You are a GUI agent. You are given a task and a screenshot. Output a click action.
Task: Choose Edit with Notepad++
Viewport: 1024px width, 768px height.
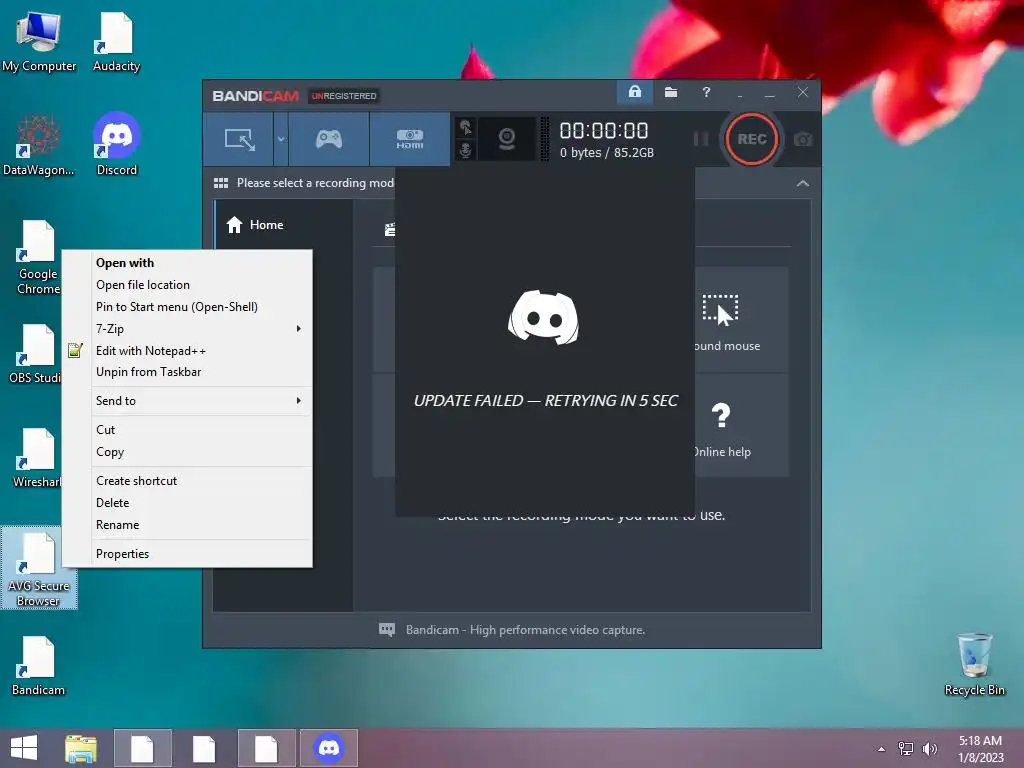187,351
